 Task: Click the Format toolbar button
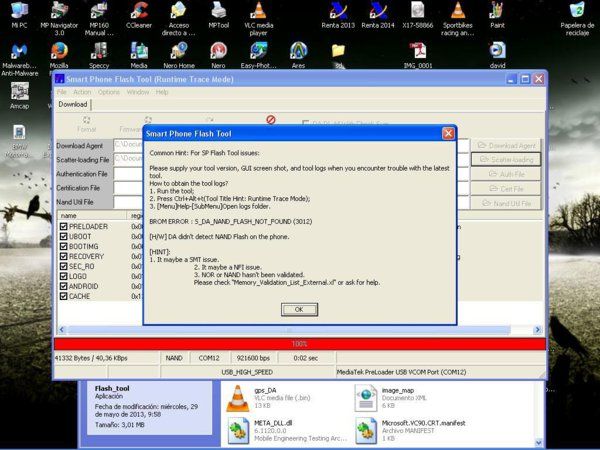coord(87,124)
